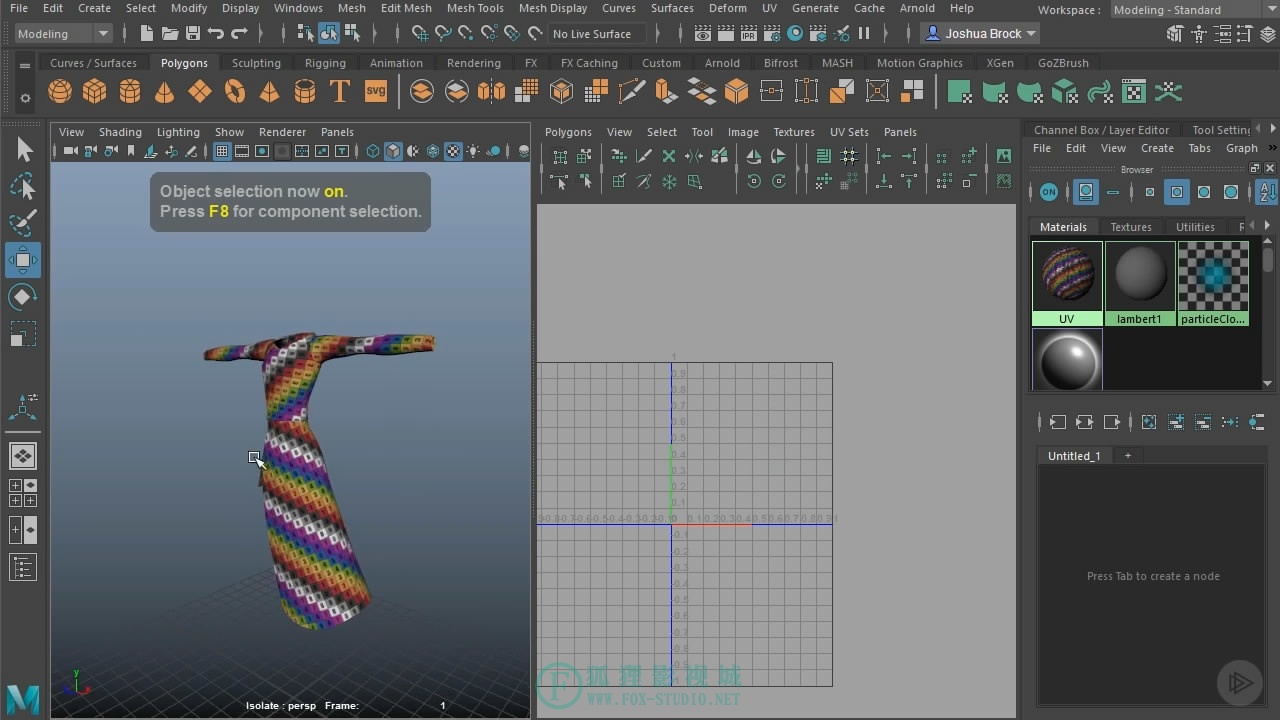The height and width of the screenshot is (720, 1280).
Task: Select the Paint selection tool
Action: (23, 223)
